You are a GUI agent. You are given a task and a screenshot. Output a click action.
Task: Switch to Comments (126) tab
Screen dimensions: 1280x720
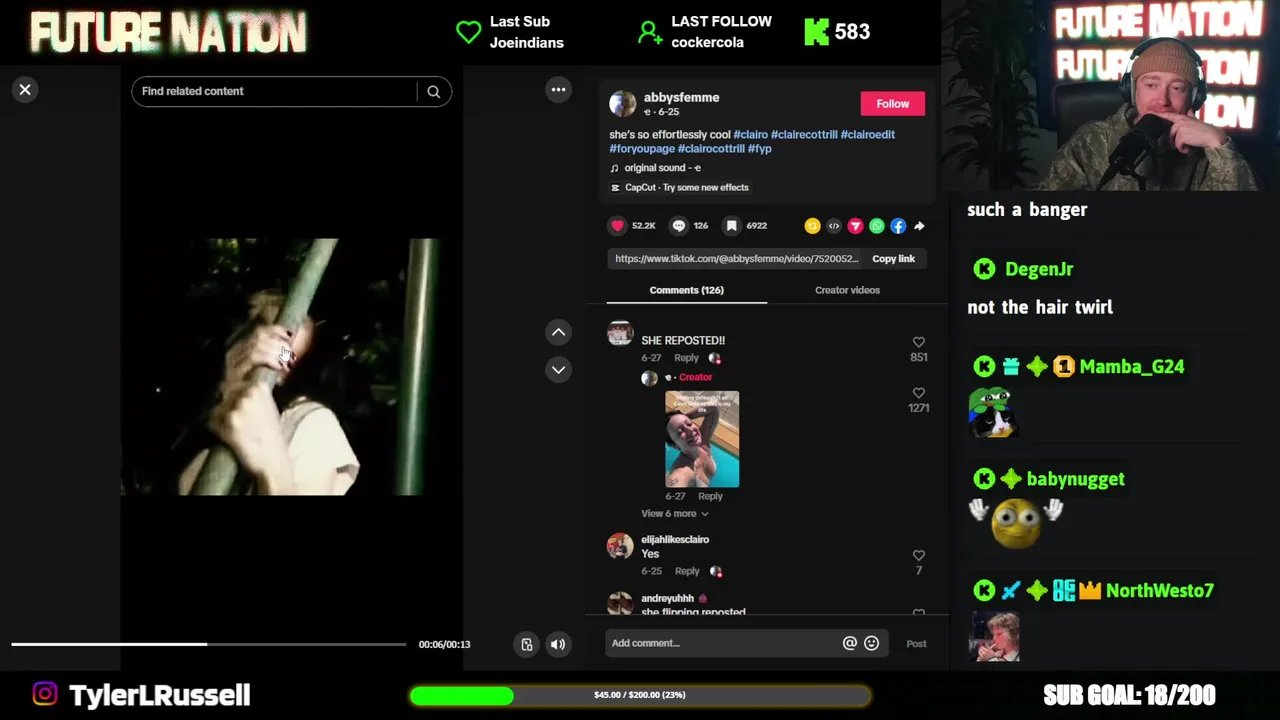pyautogui.click(x=686, y=290)
